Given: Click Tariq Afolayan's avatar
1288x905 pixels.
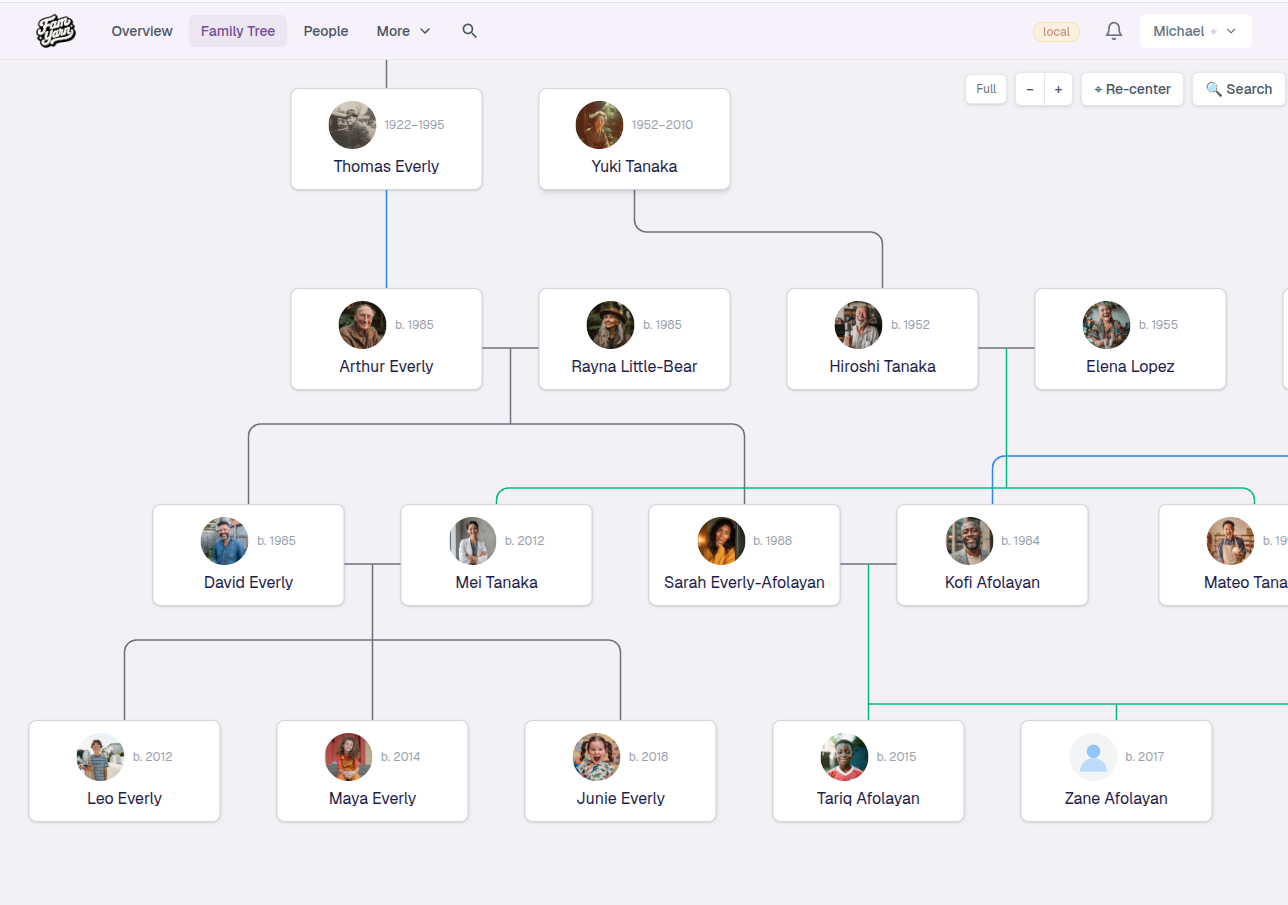Looking at the screenshot, I should (845, 757).
